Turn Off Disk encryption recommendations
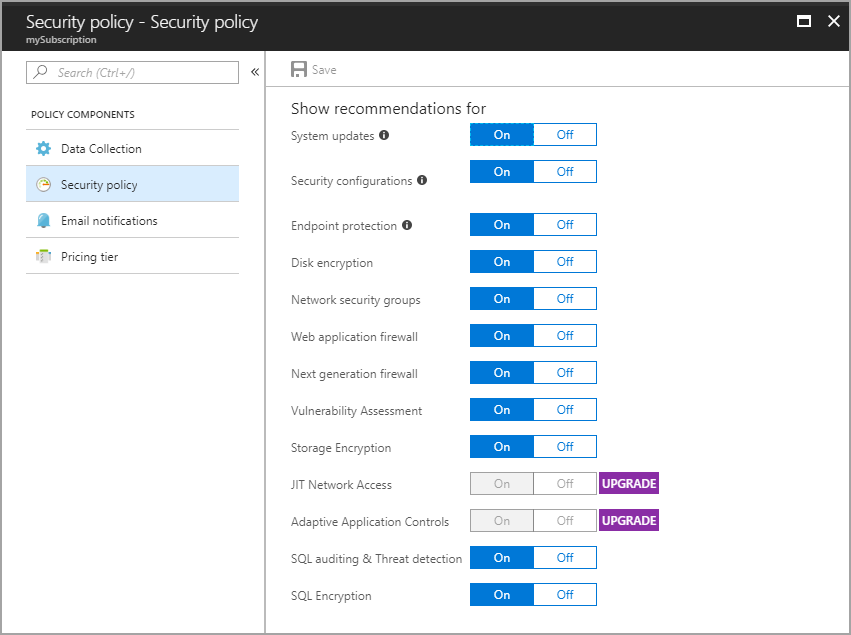Image resolution: width=851 pixels, height=635 pixels. coord(565,262)
